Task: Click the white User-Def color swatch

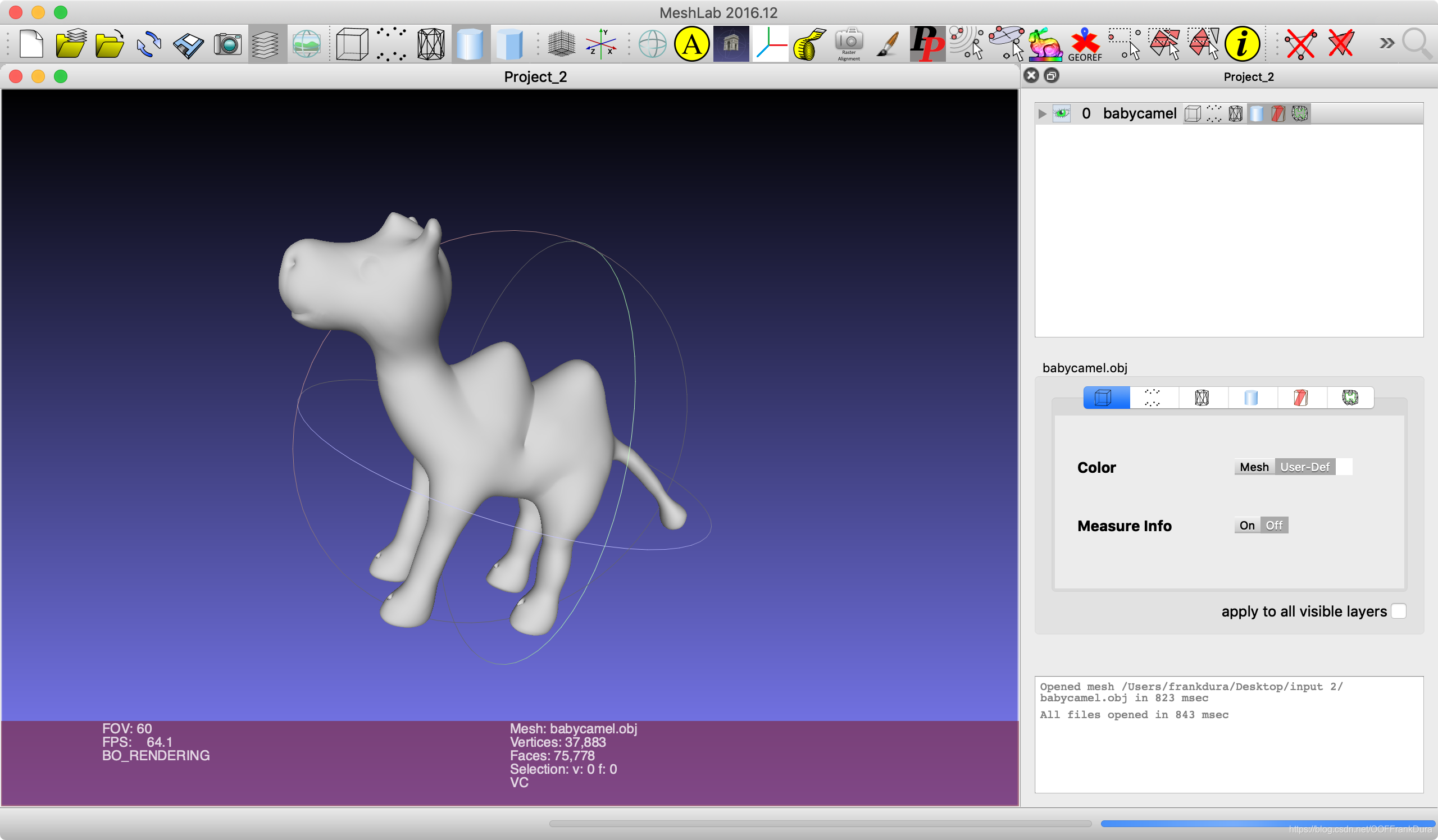Action: [x=1344, y=467]
